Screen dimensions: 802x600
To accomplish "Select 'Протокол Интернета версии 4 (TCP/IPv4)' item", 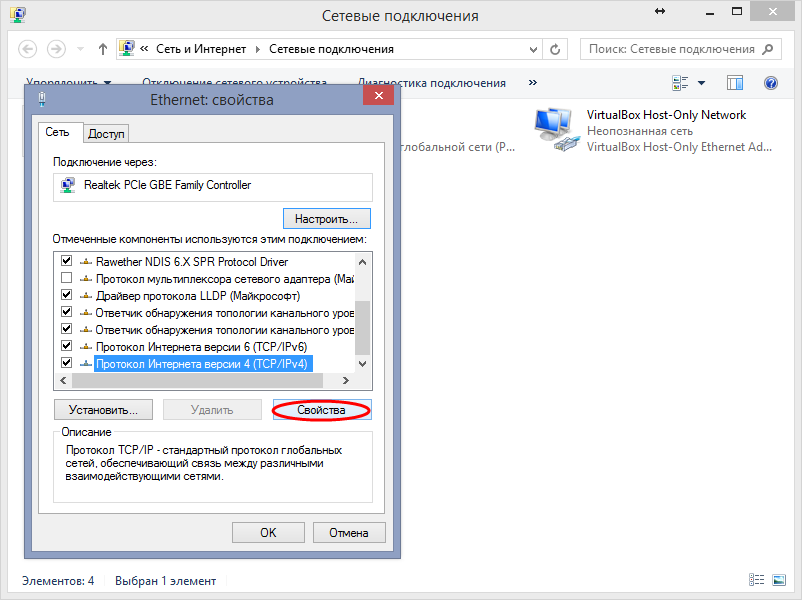I will click(202, 364).
